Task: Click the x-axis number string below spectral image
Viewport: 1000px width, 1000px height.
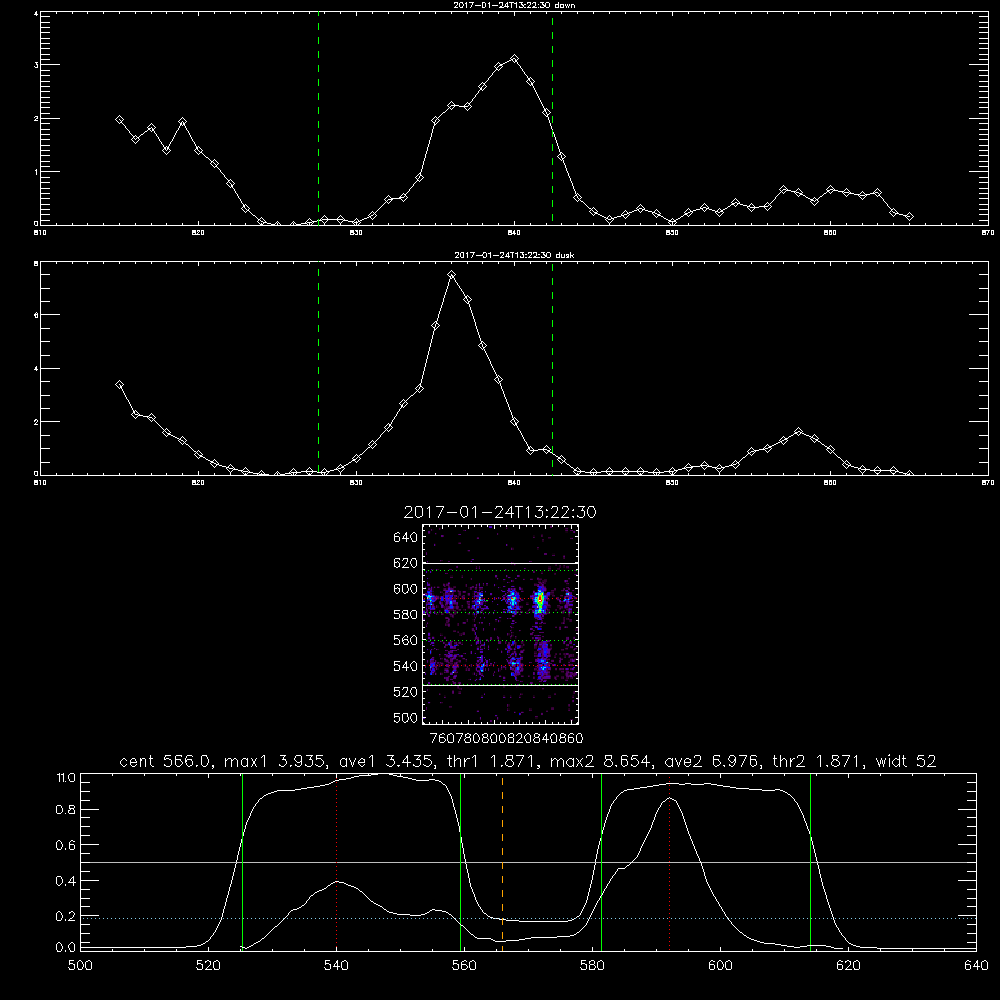Action: (x=507, y=739)
